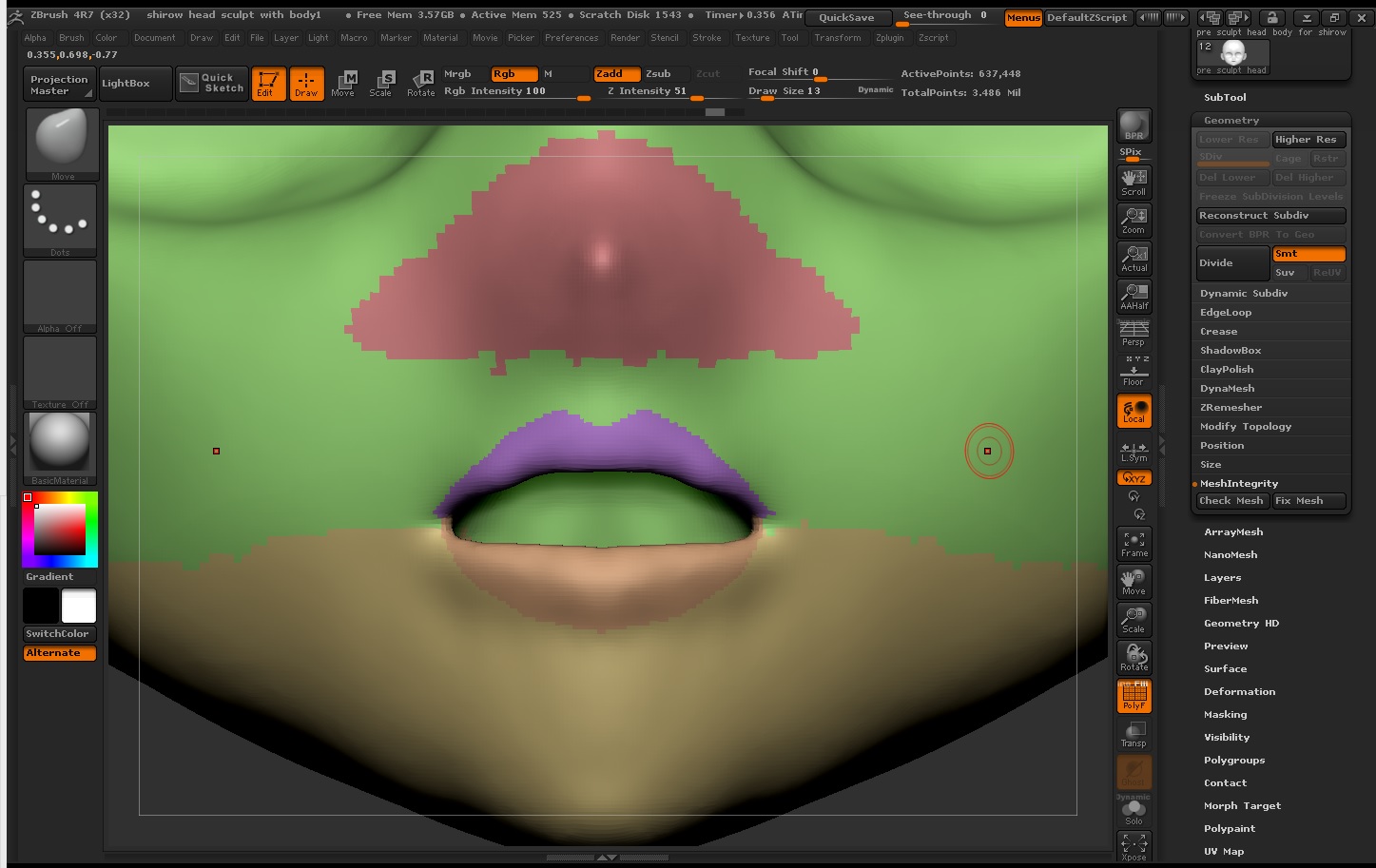This screenshot has width=1376, height=868.
Task: Click the Higher Res button
Action: 1308,140
